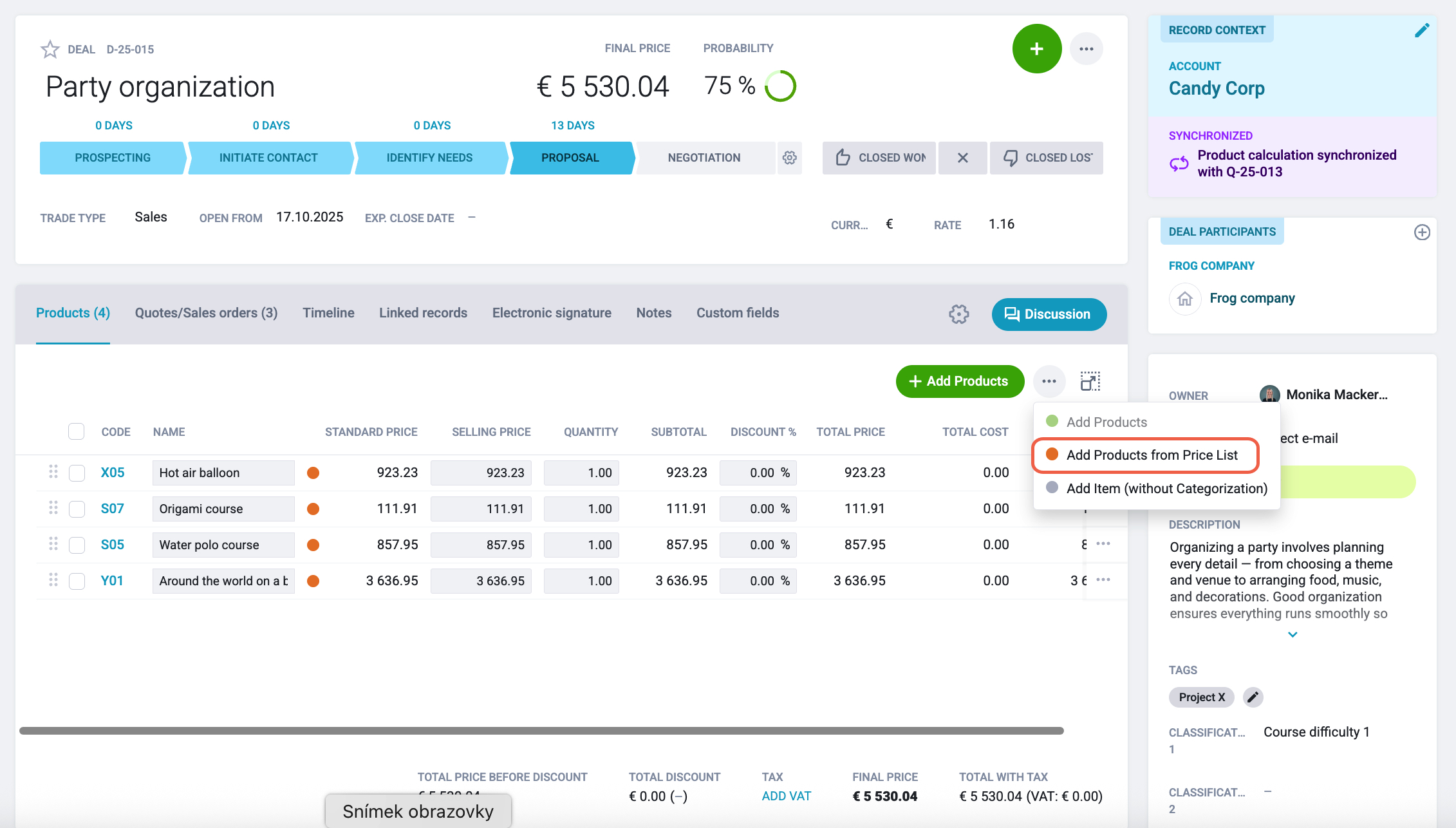Switch to Quotes/Sales orders tab
Viewport: 1456px width, 828px height.
(206, 313)
